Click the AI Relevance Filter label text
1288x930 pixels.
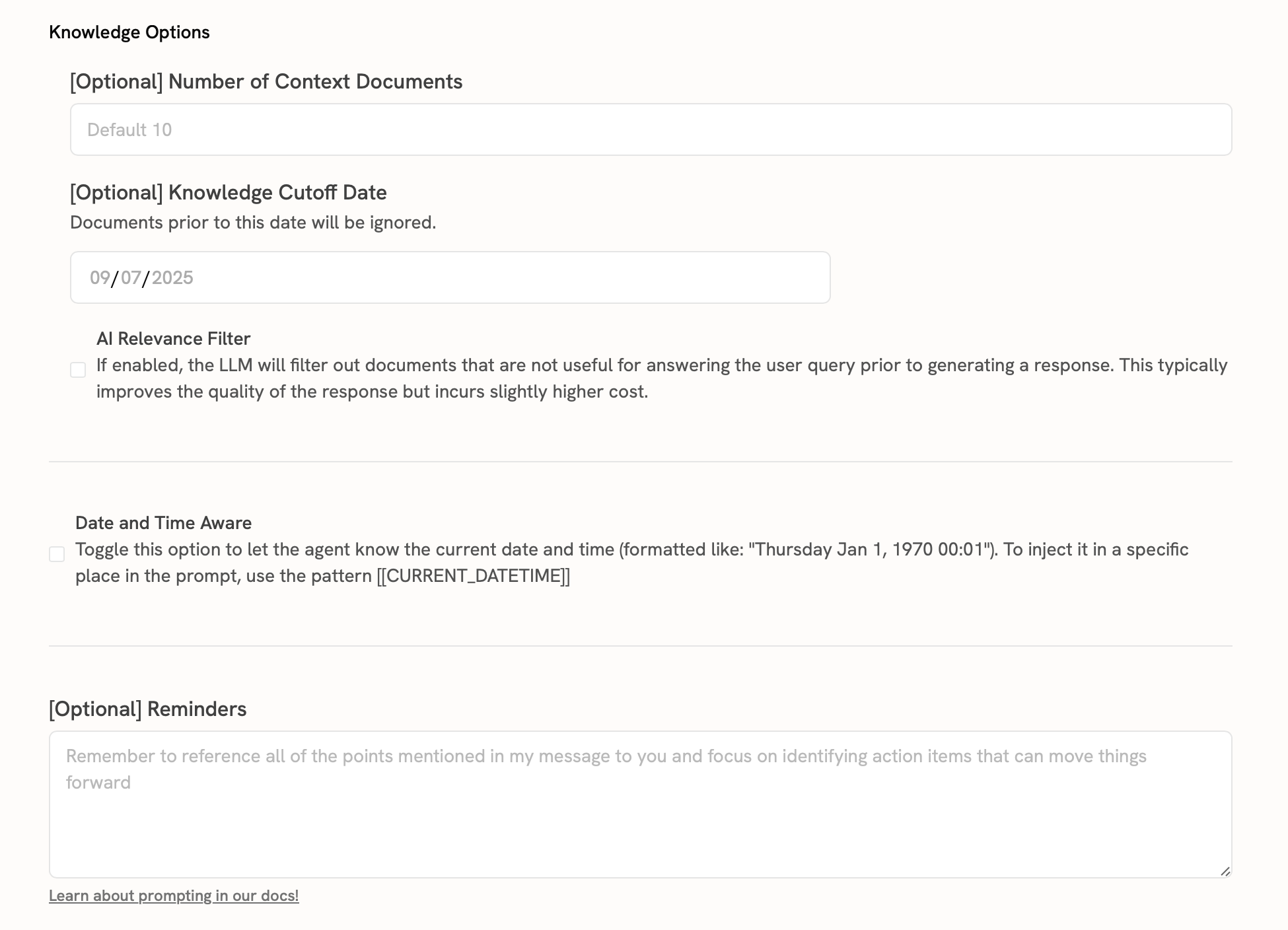[174, 338]
